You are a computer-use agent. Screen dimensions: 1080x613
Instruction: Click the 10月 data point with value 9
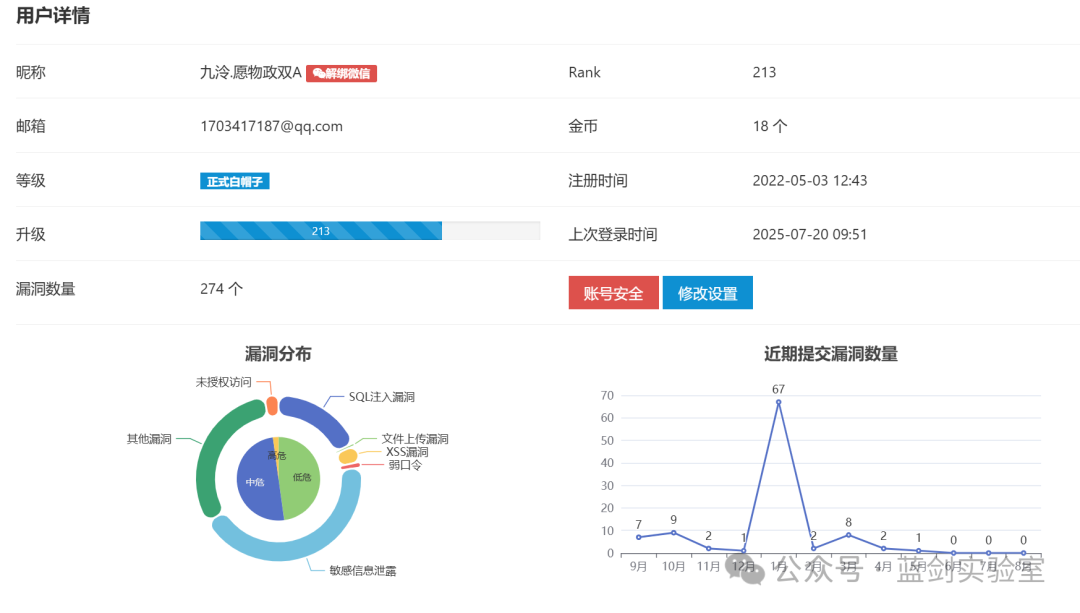point(673,532)
